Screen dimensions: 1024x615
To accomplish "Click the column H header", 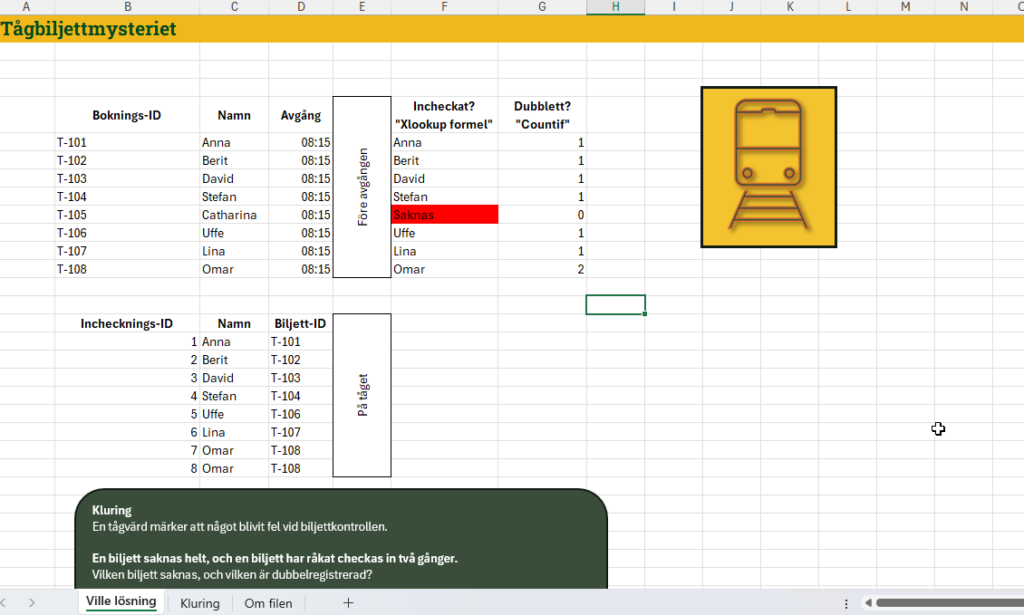I will (x=616, y=7).
